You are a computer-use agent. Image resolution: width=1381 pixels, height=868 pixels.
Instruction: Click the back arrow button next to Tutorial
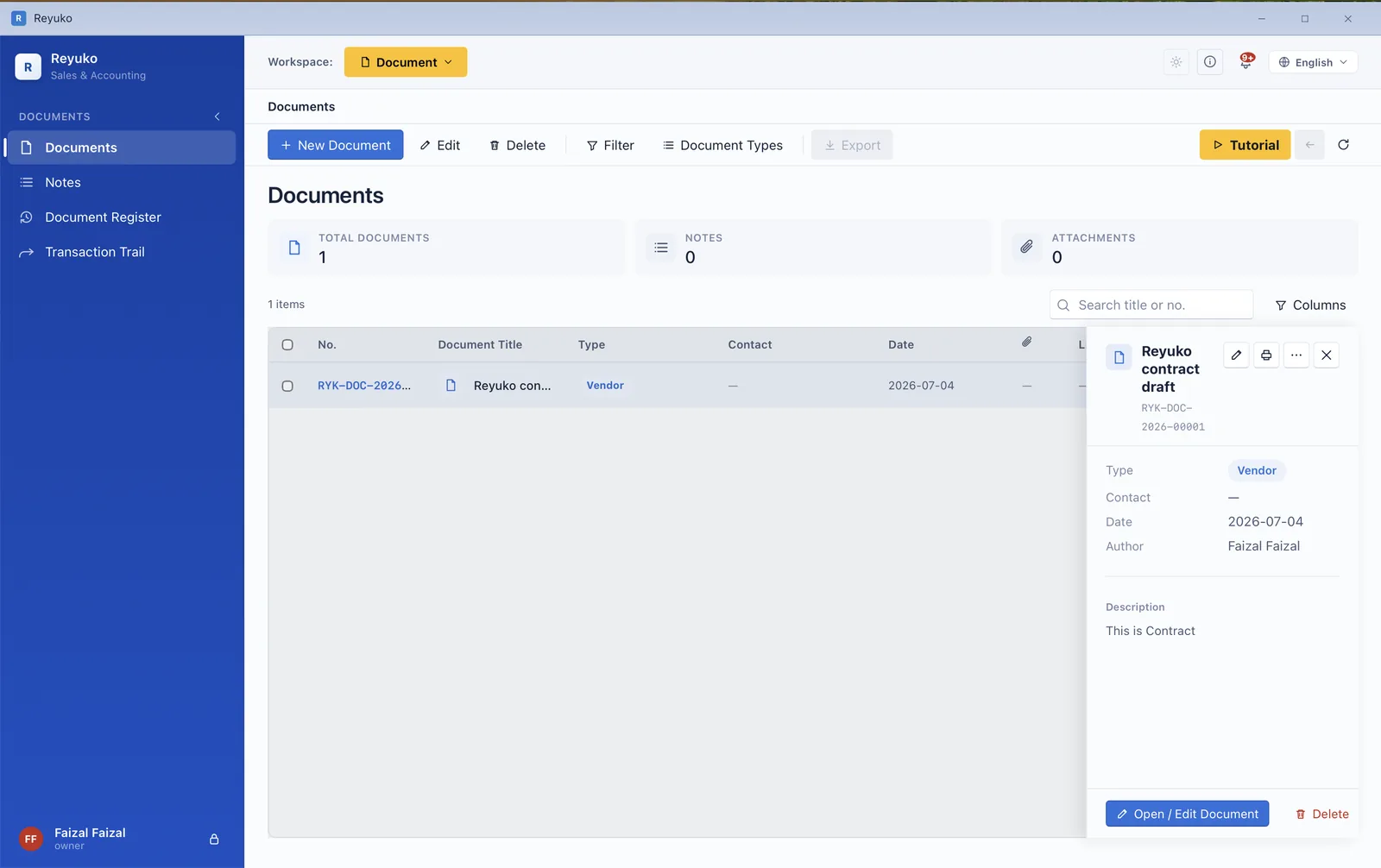pos(1309,145)
